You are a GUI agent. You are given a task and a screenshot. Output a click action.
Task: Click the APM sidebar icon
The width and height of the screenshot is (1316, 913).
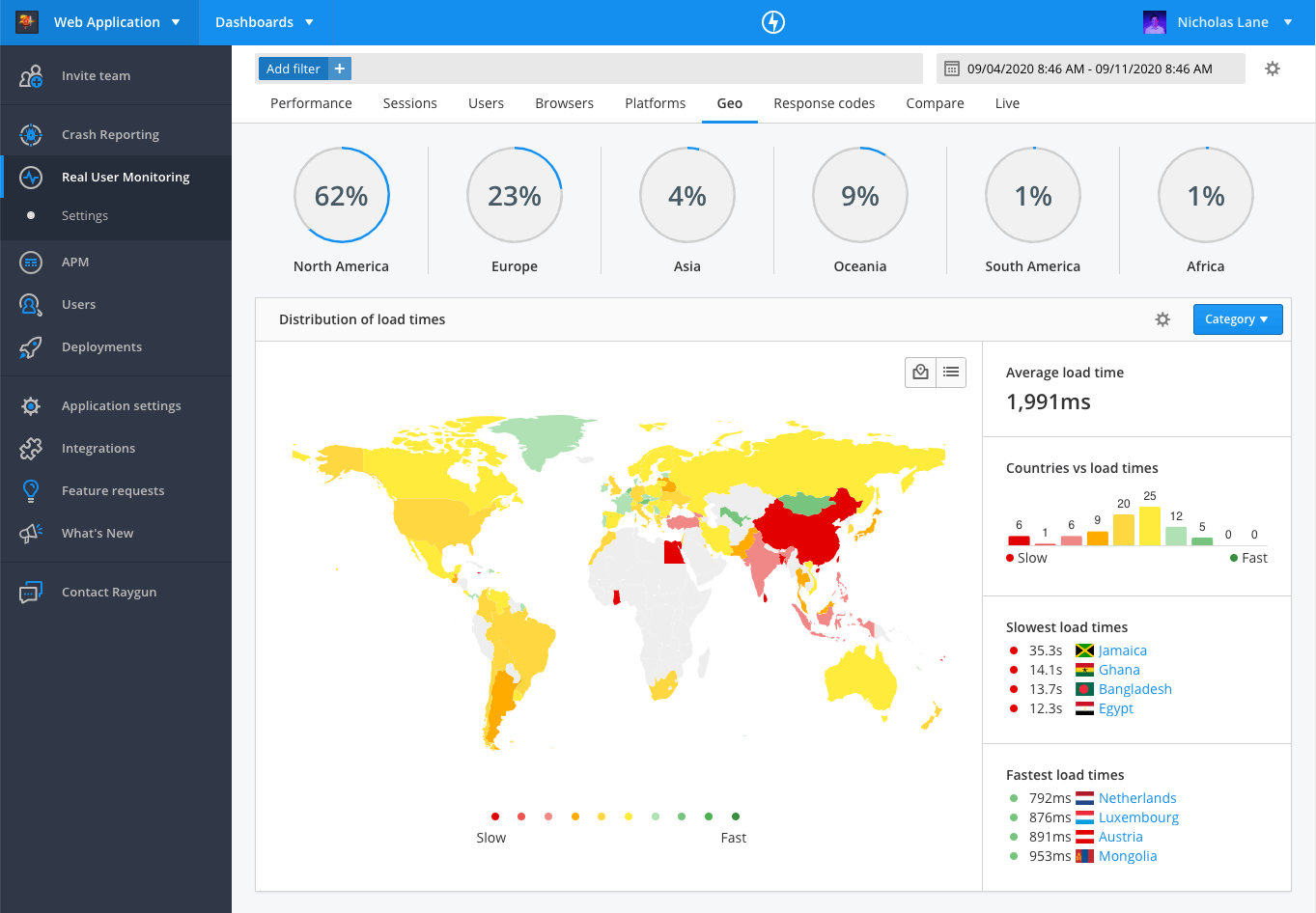coord(31,263)
